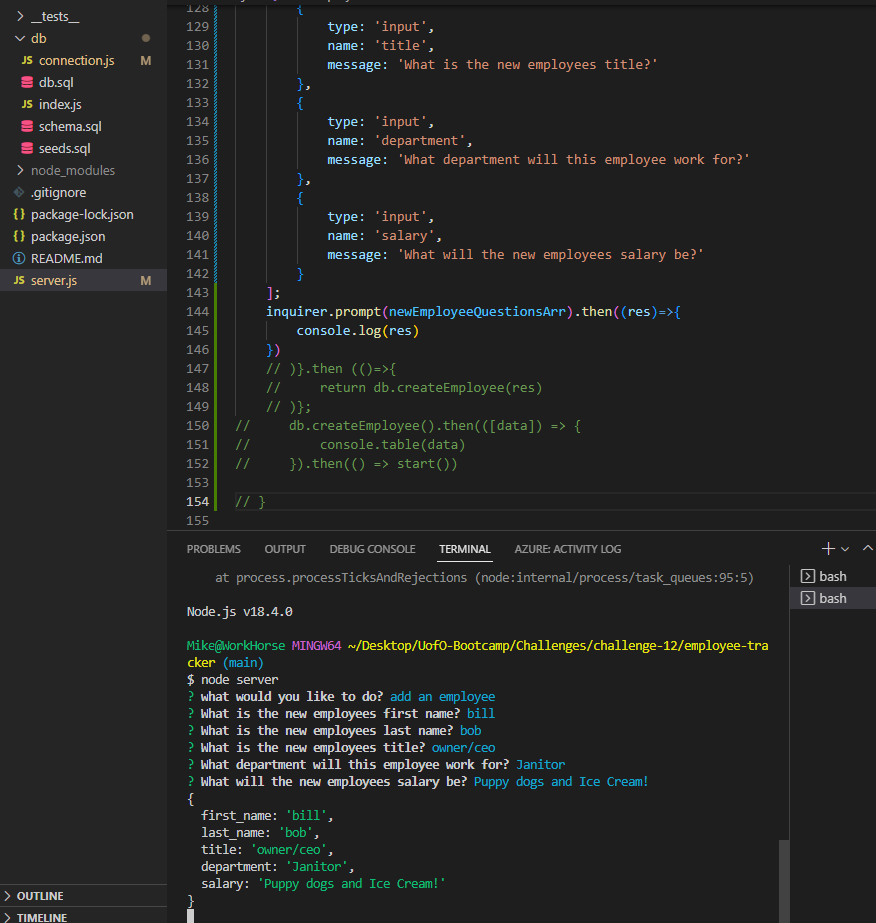Click 'owner/ceo' answer in terminal prompt

(x=463, y=748)
